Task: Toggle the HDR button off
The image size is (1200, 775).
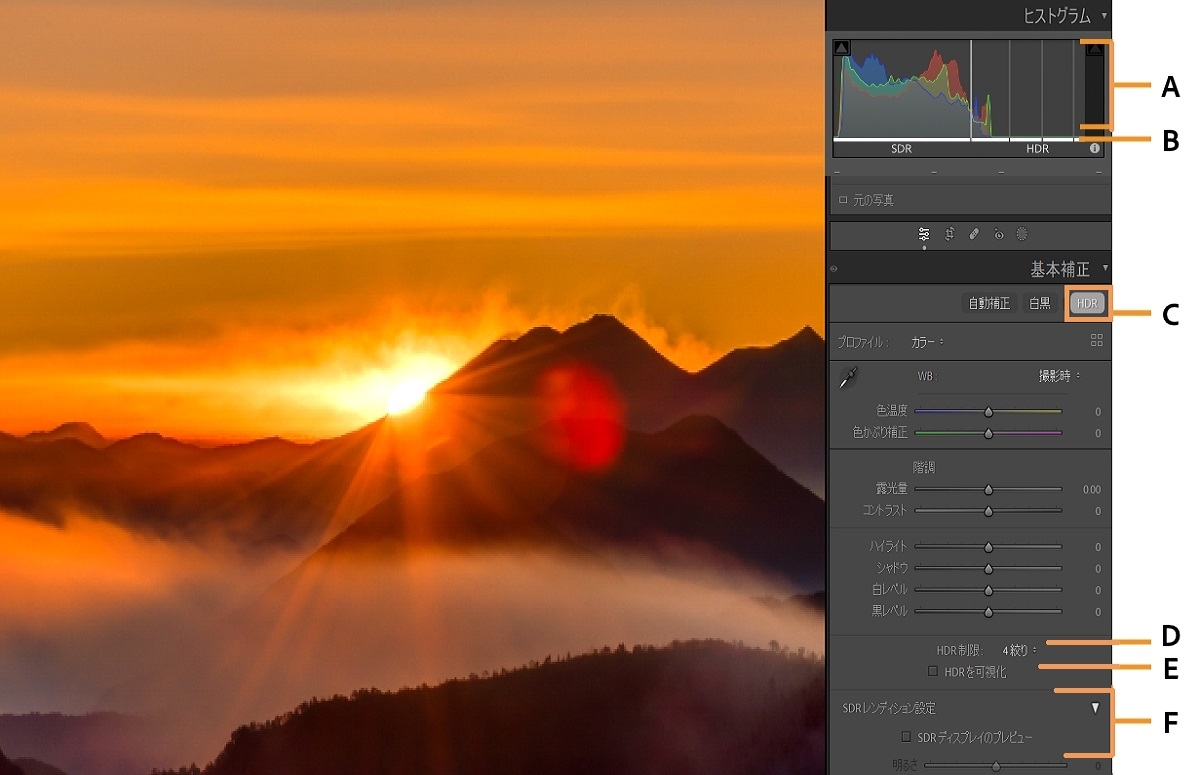Action: tap(1087, 303)
